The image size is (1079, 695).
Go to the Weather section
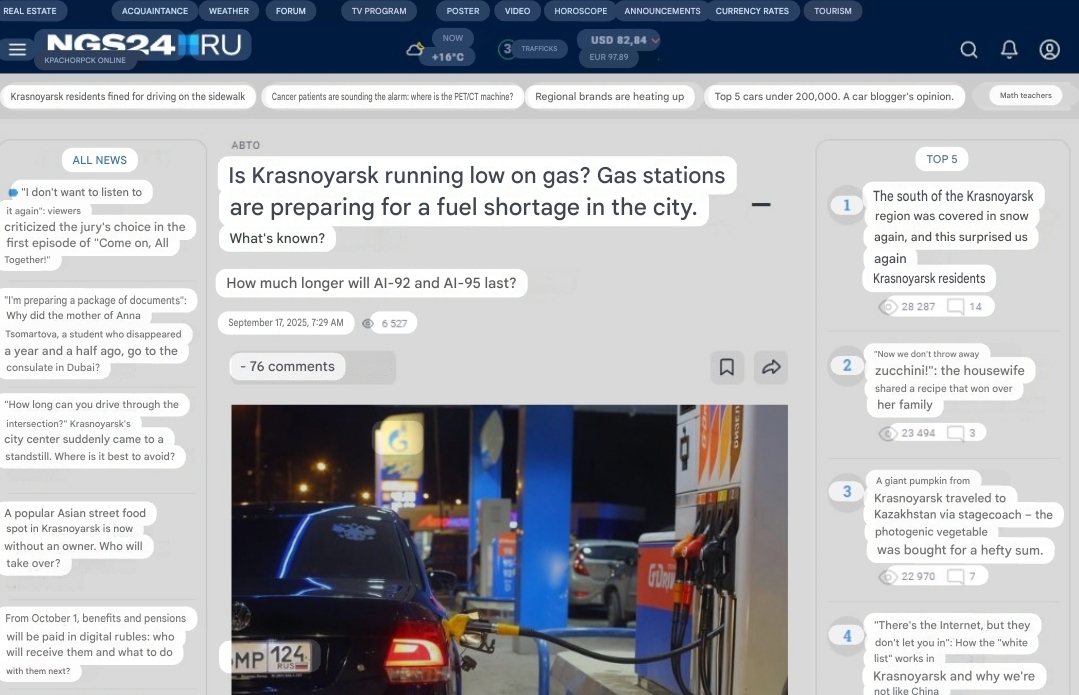[229, 11]
